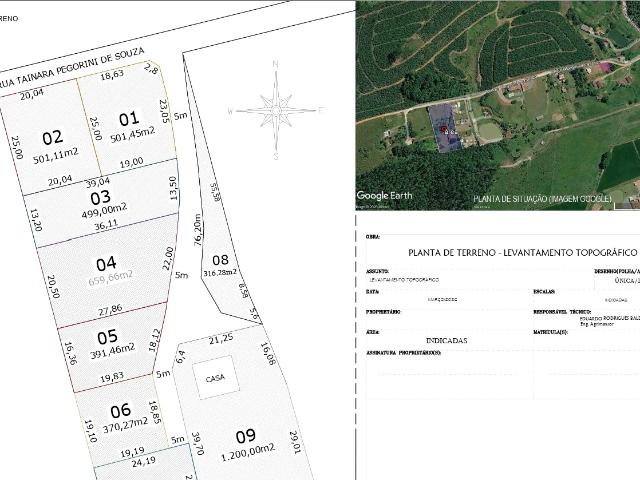The width and height of the screenshot is (640, 480).
Task: Click caption 'PLANTA DE SITUAÇÃO (IMAGEM GOOGLE)'
Action: [x=542, y=199]
